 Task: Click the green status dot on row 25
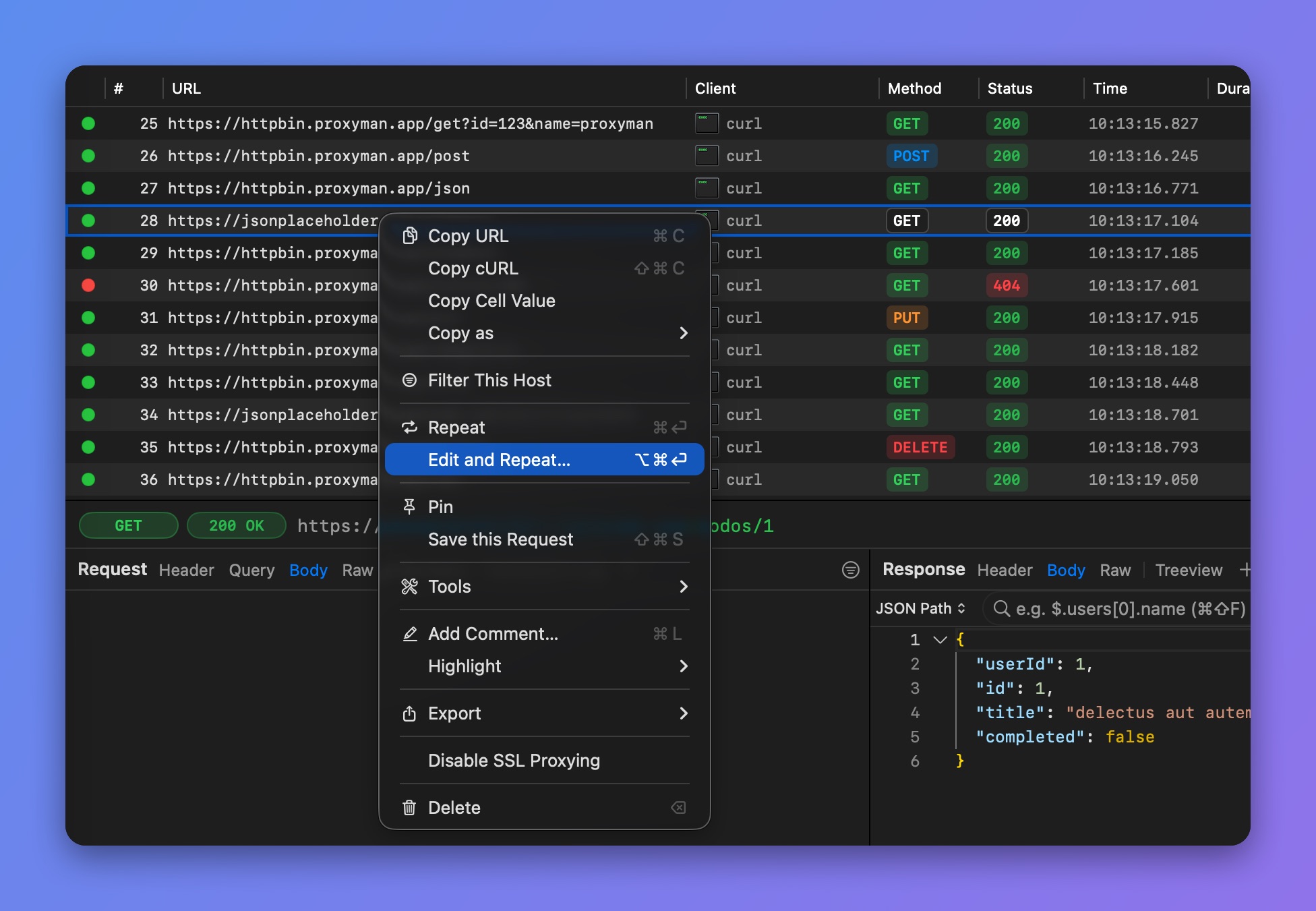click(x=88, y=123)
